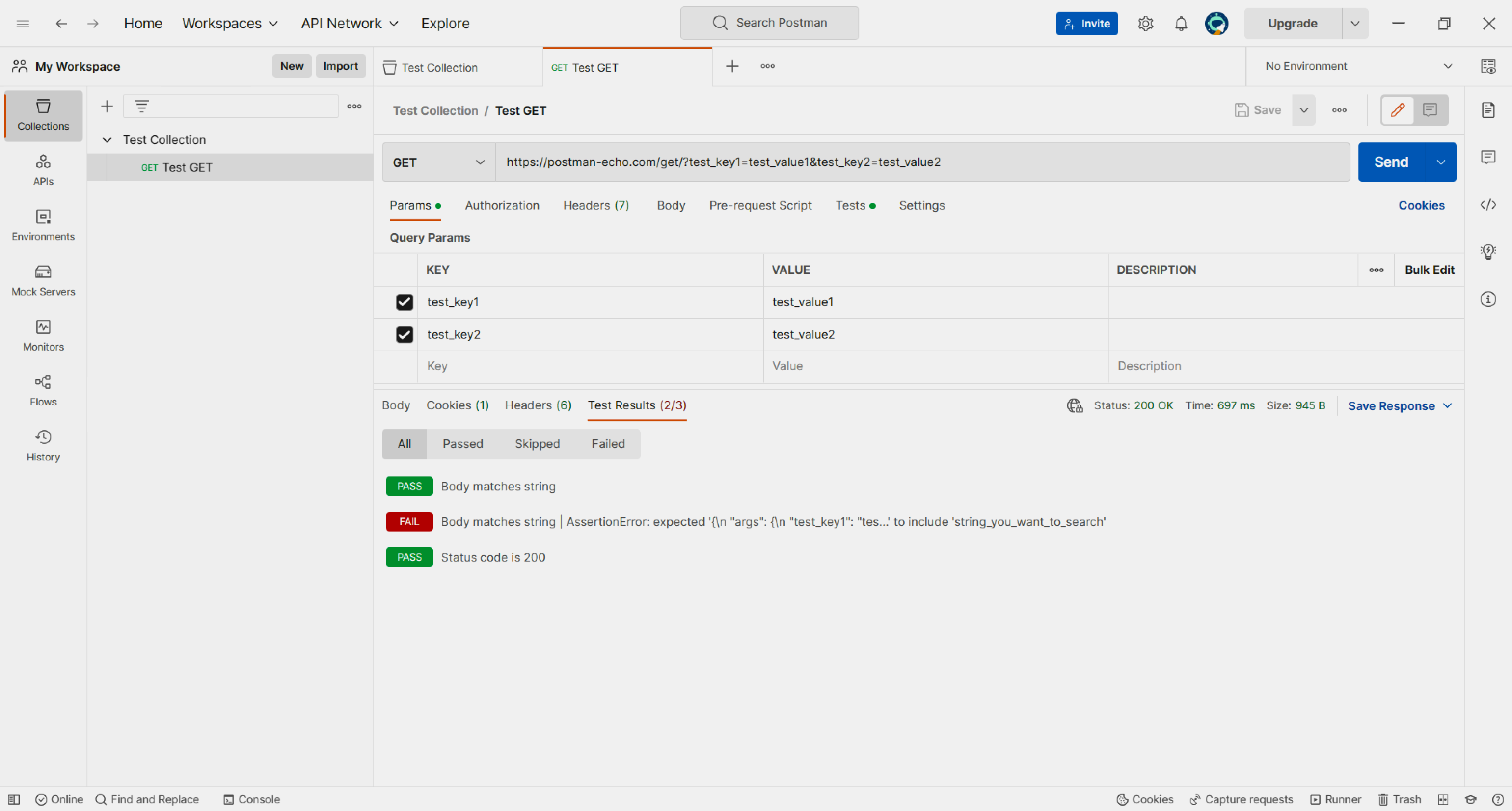The image size is (1512, 811).
Task: Open the Mock Servers sidebar icon
Action: click(43, 280)
